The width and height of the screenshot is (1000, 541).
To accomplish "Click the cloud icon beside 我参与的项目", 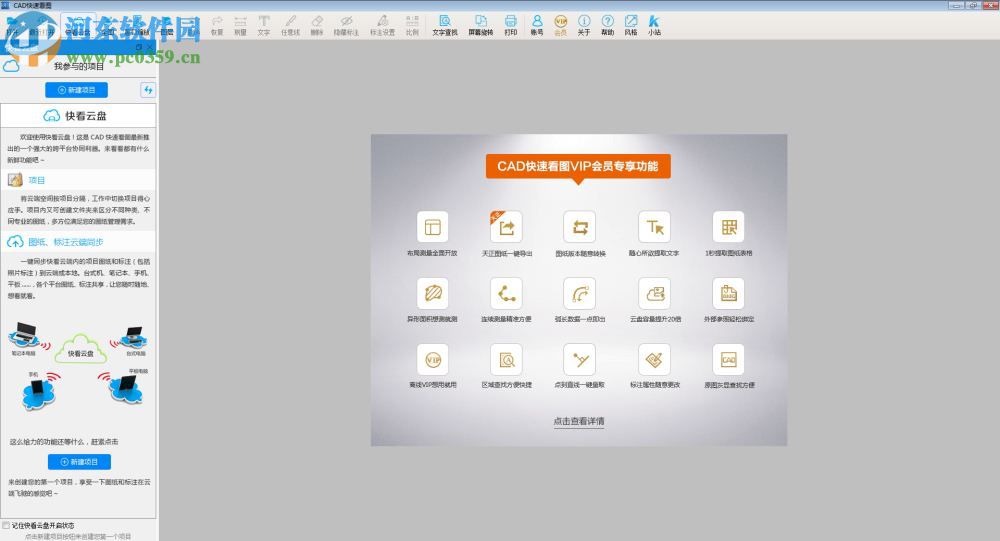I will 11,66.
